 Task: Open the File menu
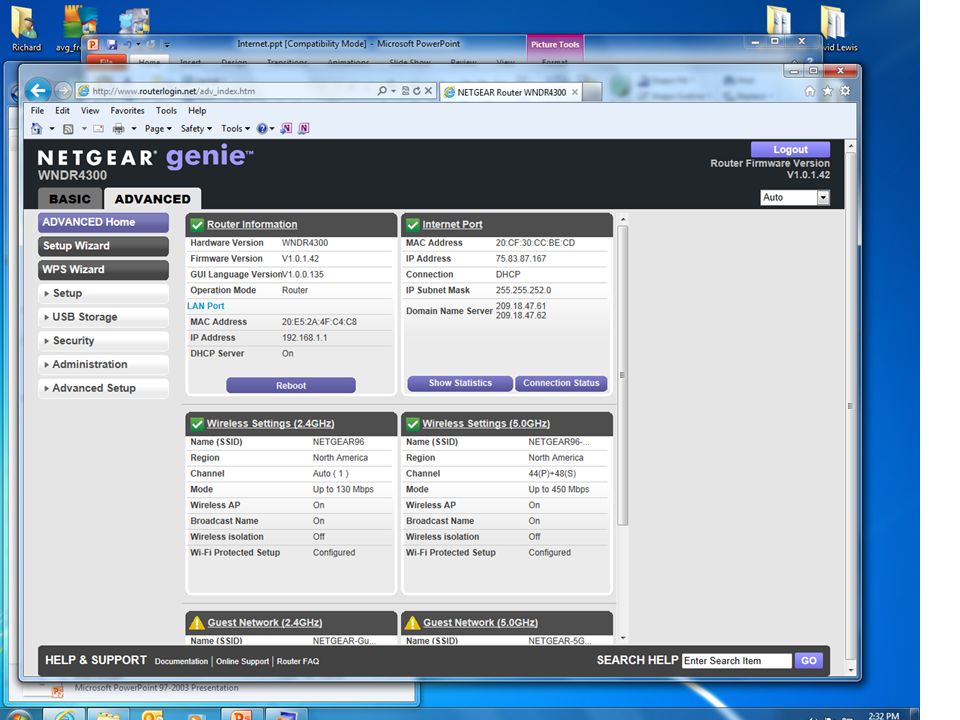[x=37, y=111]
